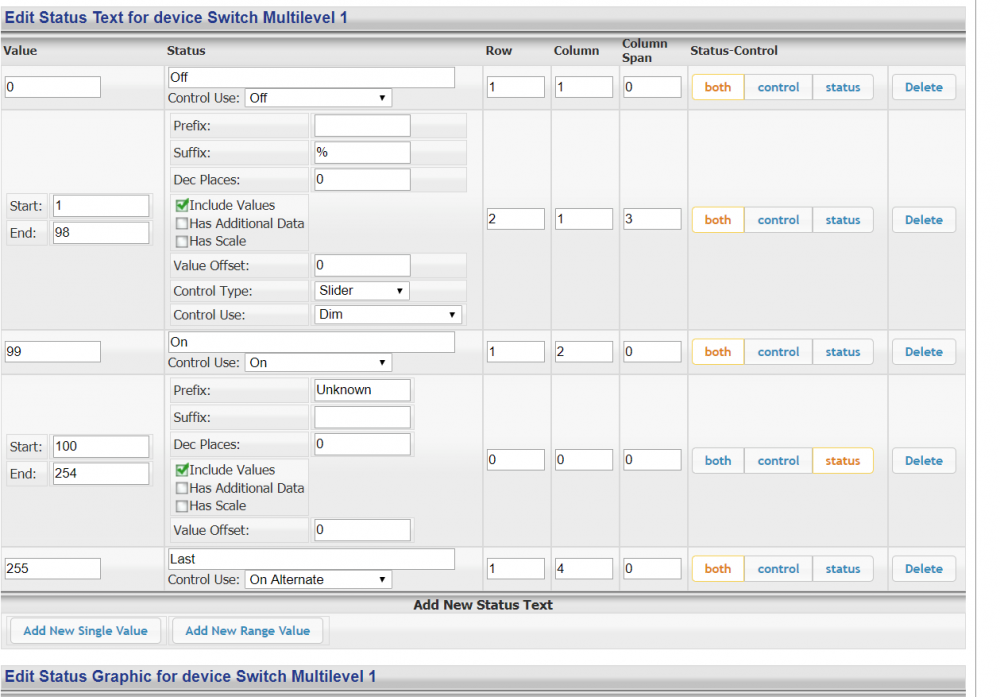This screenshot has width=1000, height=697.
Task: Uncheck 'Include Values' for range 100-254
Action: click(x=182, y=470)
